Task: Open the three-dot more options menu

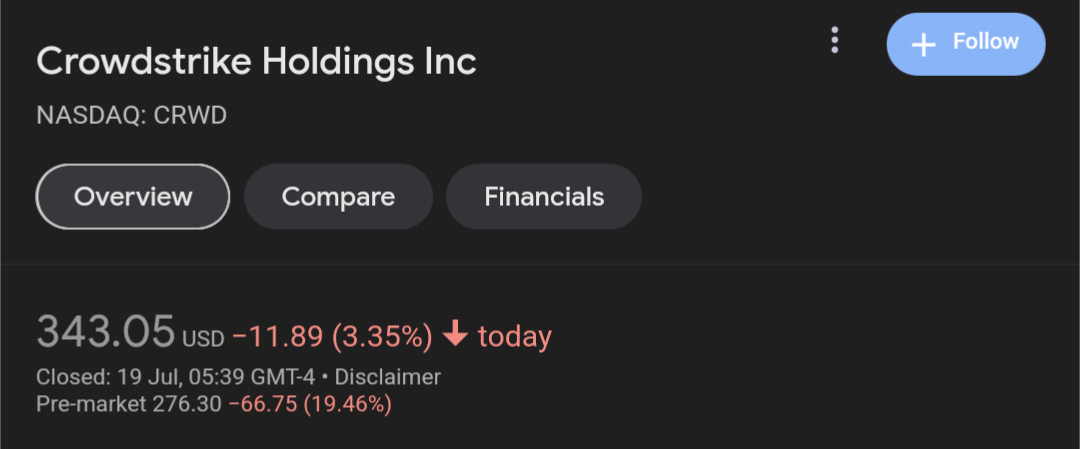Action: (x=834, y=41)
